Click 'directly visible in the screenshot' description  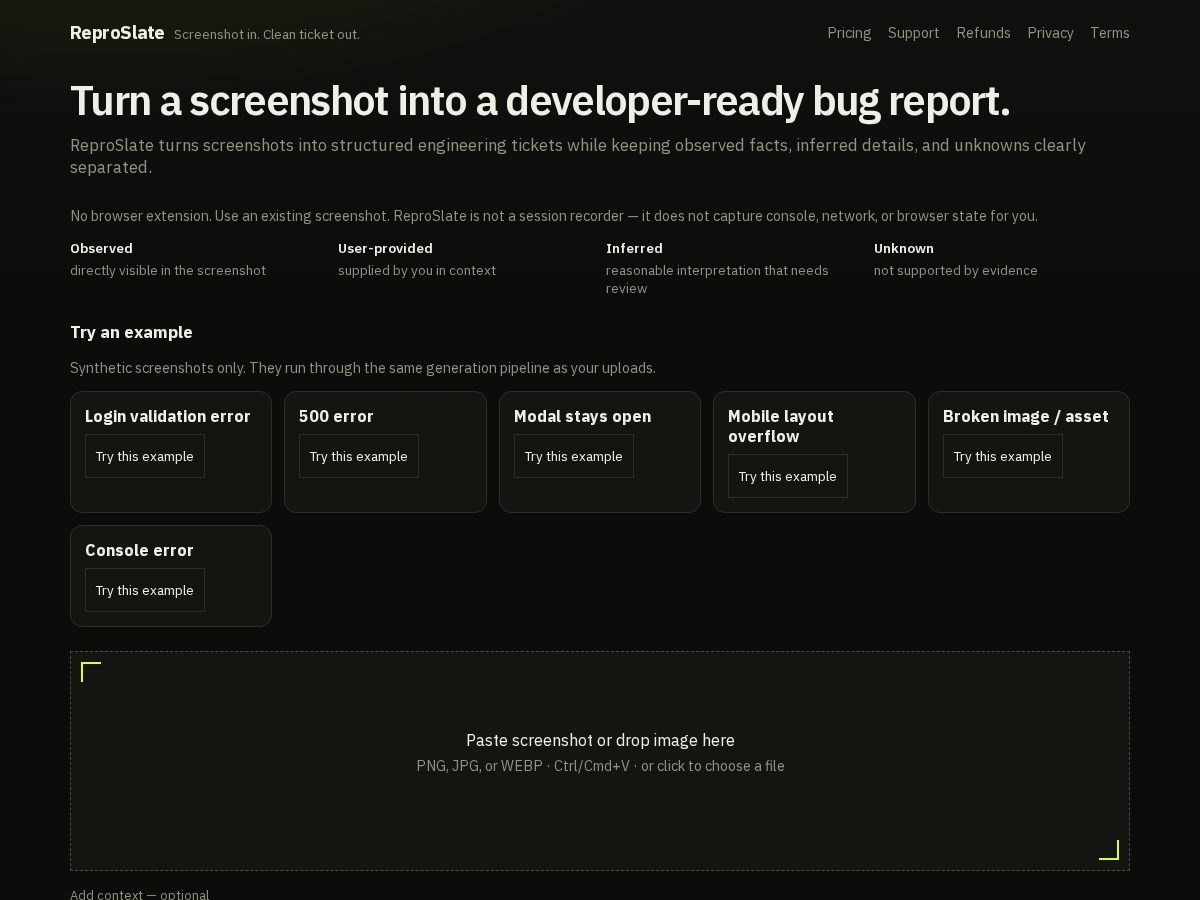pyautogui.click(x=168, y=270)
